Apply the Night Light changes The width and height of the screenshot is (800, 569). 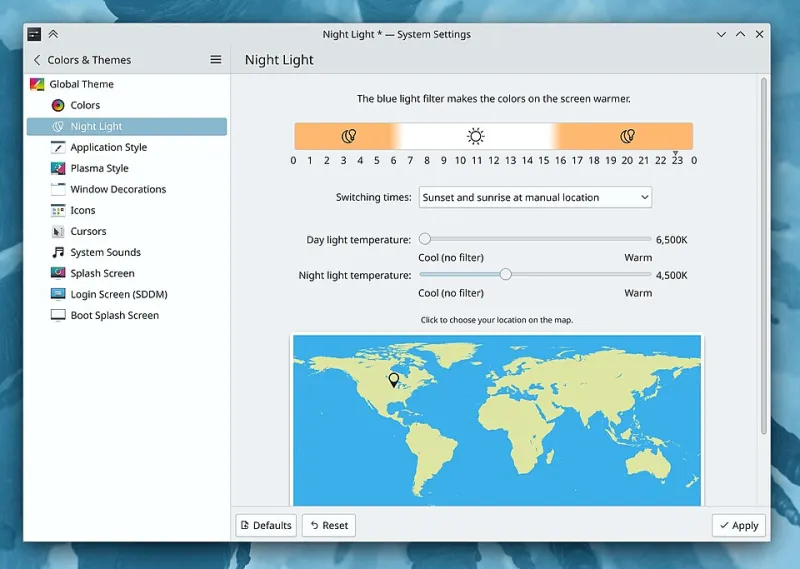coord(739,525)
